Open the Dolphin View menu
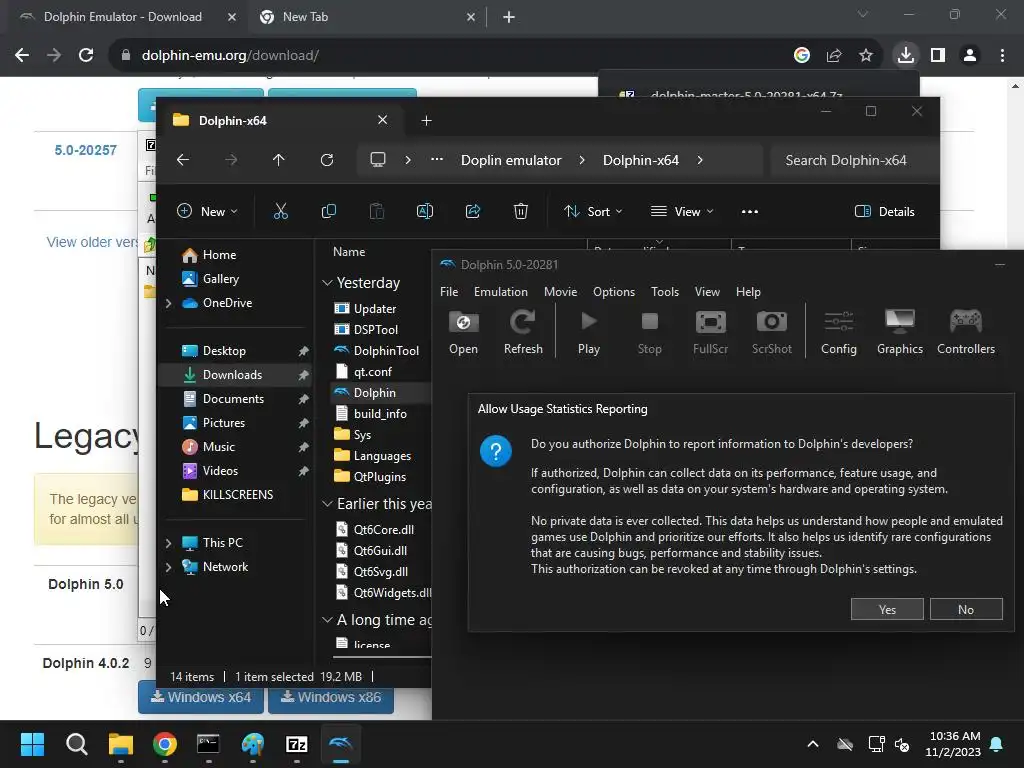Screen dimensions: 1024x768 [x=707, y=292]
